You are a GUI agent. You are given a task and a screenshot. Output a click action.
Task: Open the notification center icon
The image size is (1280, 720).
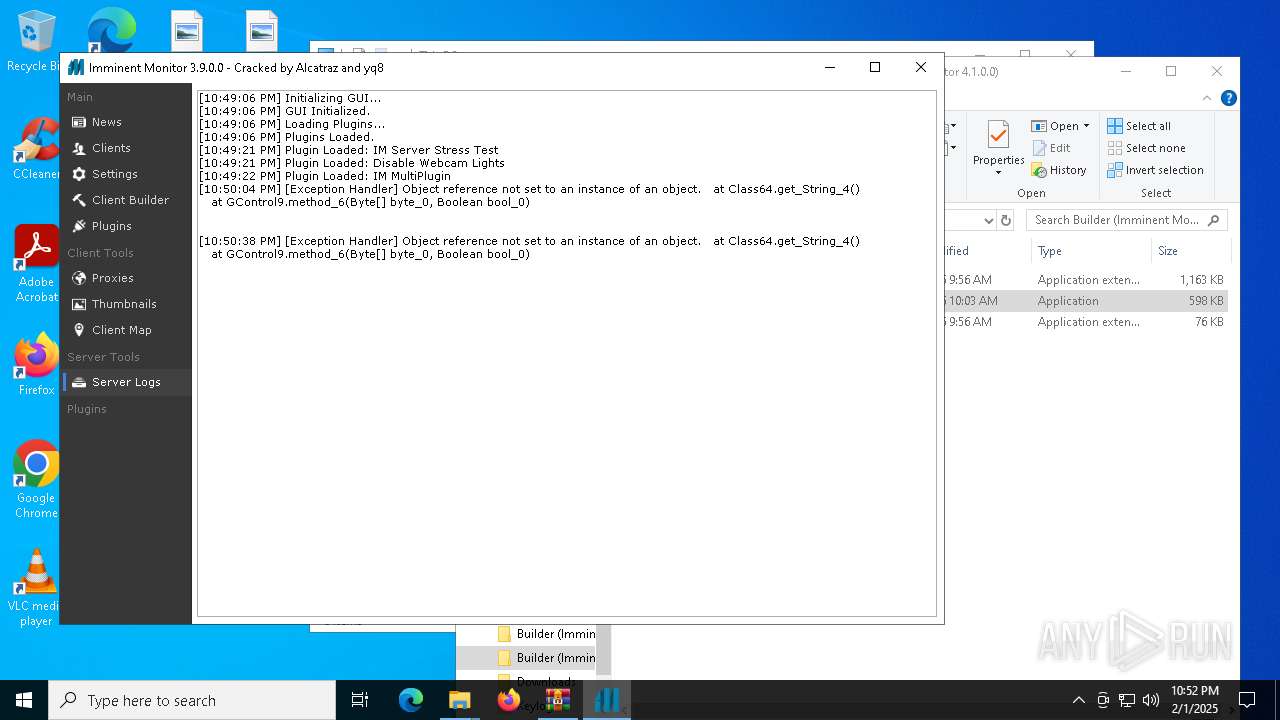point(1247,700)
